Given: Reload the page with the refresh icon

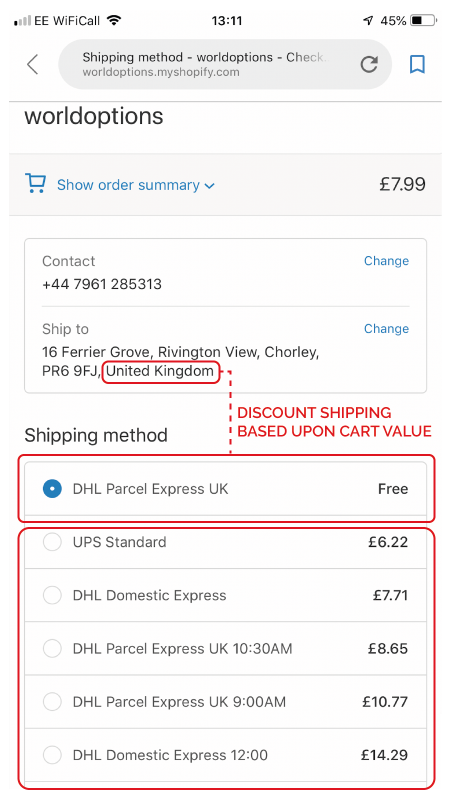Looking at the screenshot, I should (369, 64).
